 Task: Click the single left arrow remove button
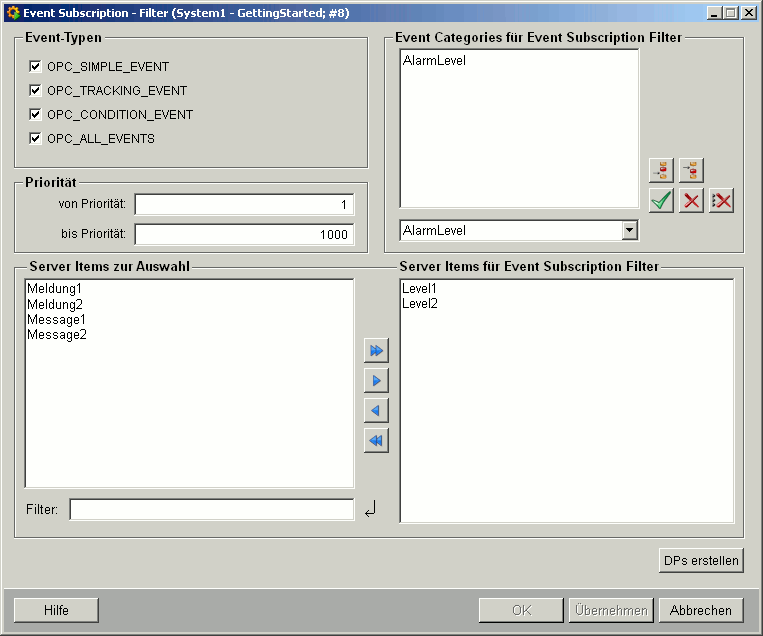point(376,411)
